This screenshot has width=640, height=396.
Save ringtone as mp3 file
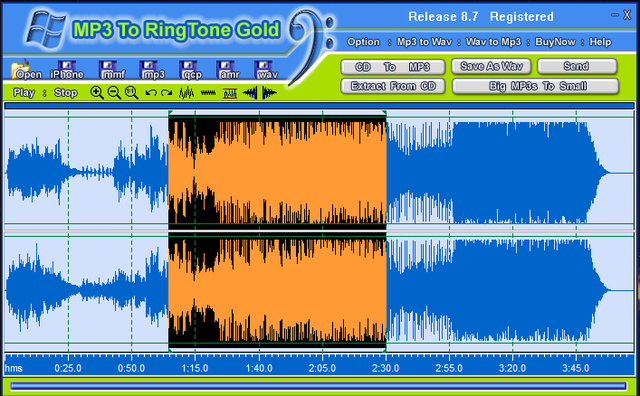click(153, 70)
